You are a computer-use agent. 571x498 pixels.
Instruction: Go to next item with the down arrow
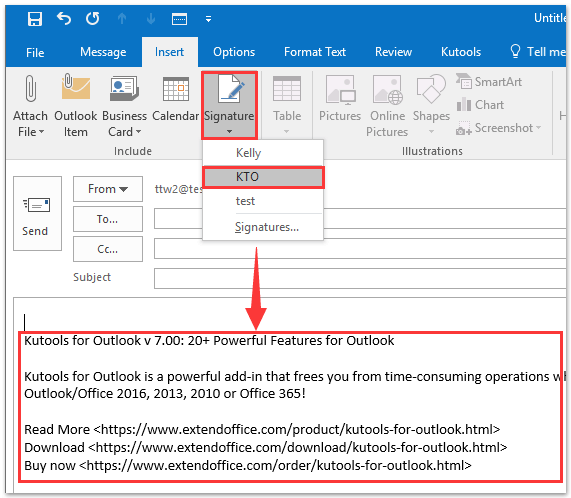[151, 19]
